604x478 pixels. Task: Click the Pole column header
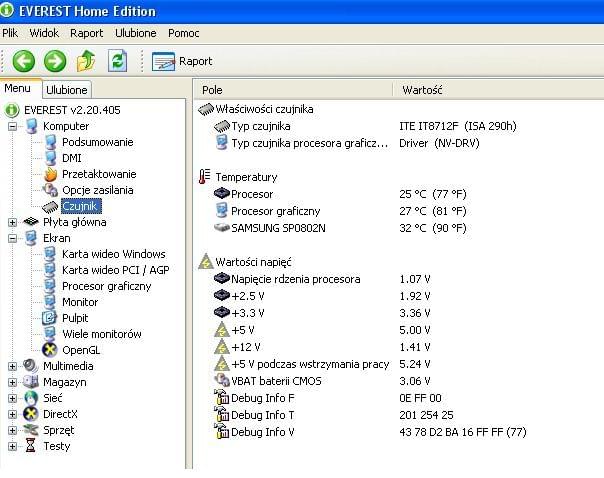pos(294,90)
